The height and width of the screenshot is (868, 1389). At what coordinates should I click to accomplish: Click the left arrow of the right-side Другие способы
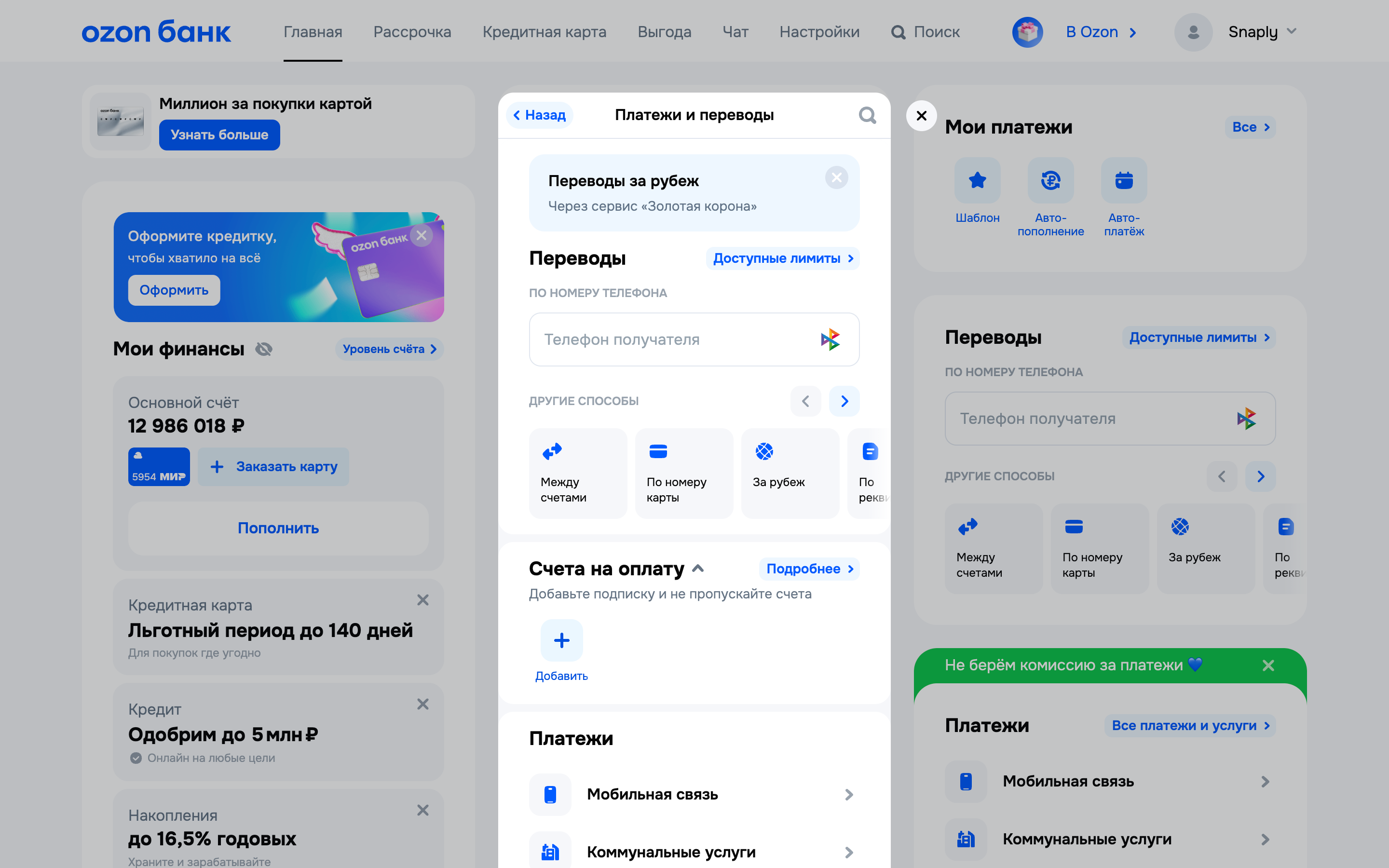click(1222, 476)
